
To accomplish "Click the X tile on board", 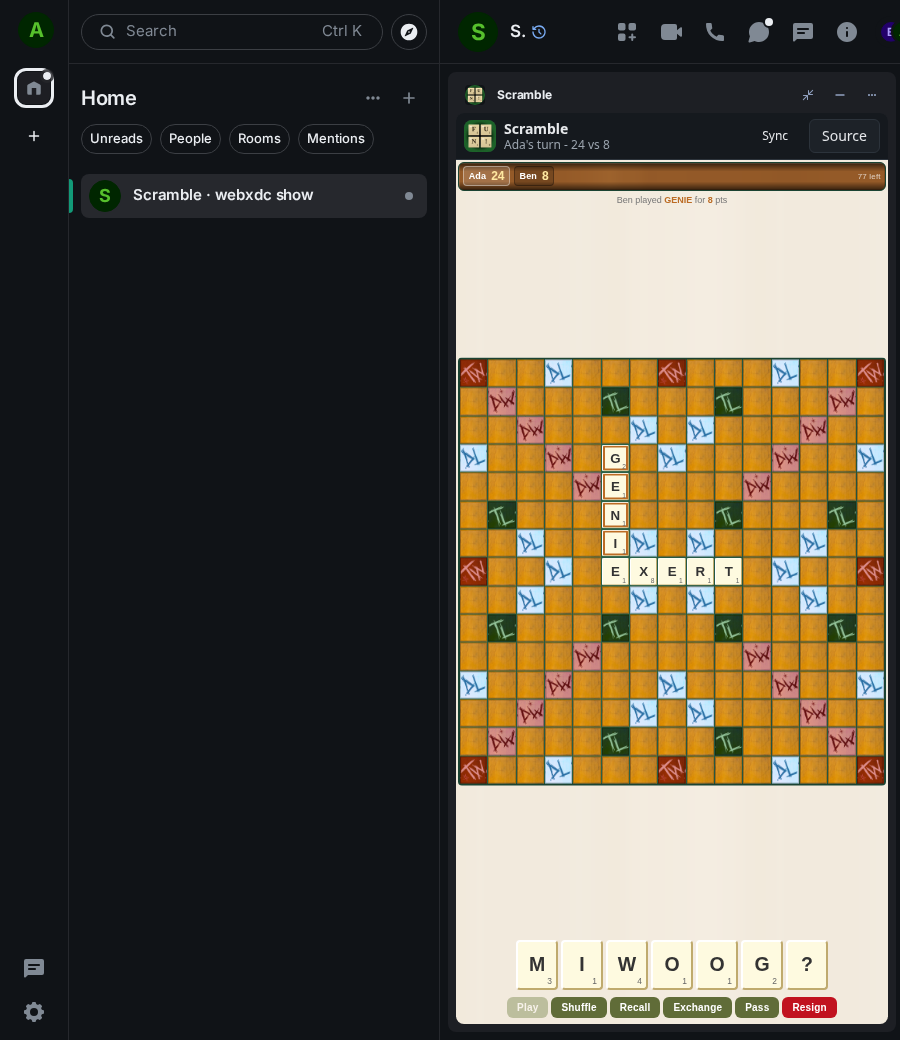I will [x=643, y=572].
